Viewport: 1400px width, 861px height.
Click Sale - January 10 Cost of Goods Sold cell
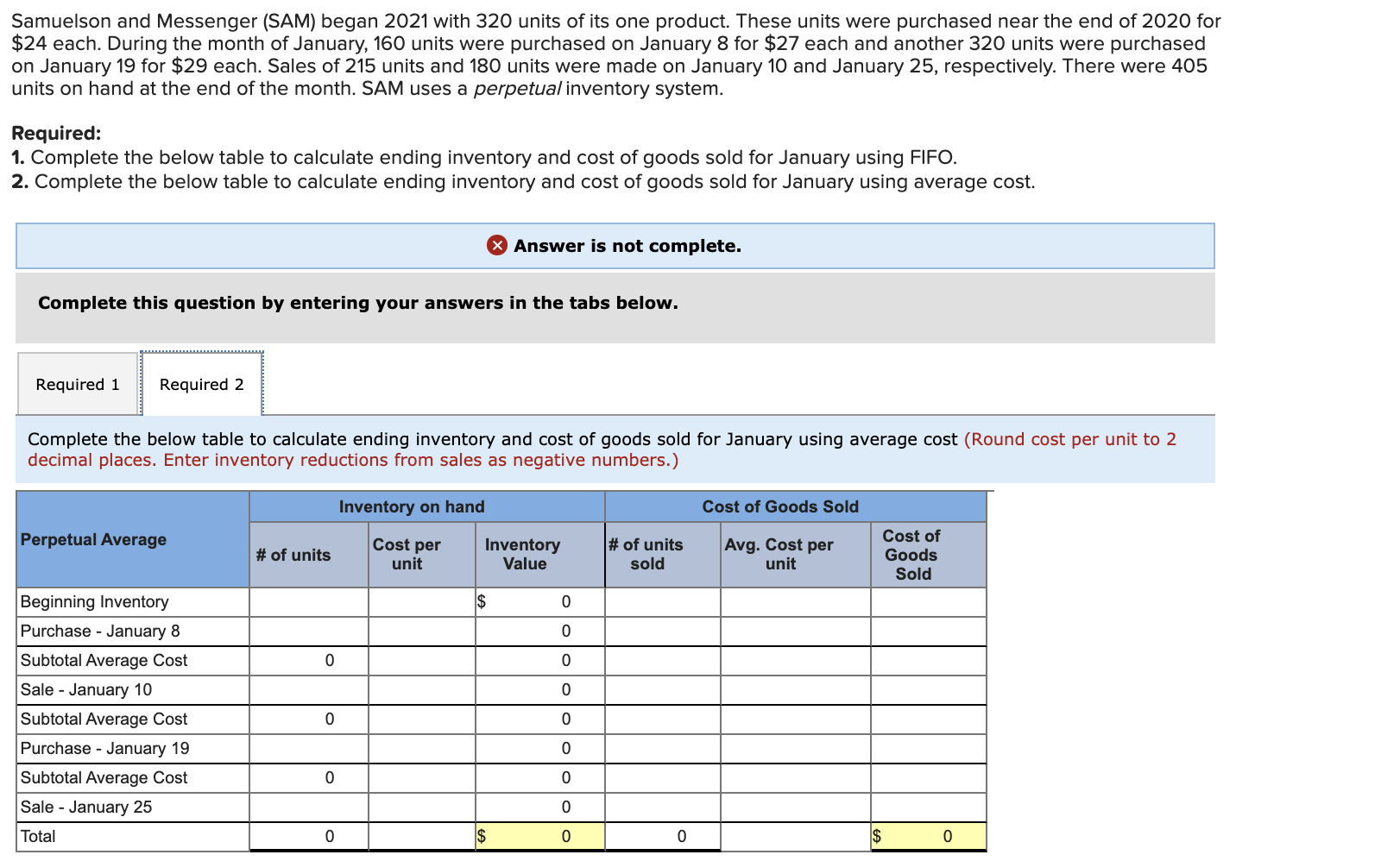point(929,690)
